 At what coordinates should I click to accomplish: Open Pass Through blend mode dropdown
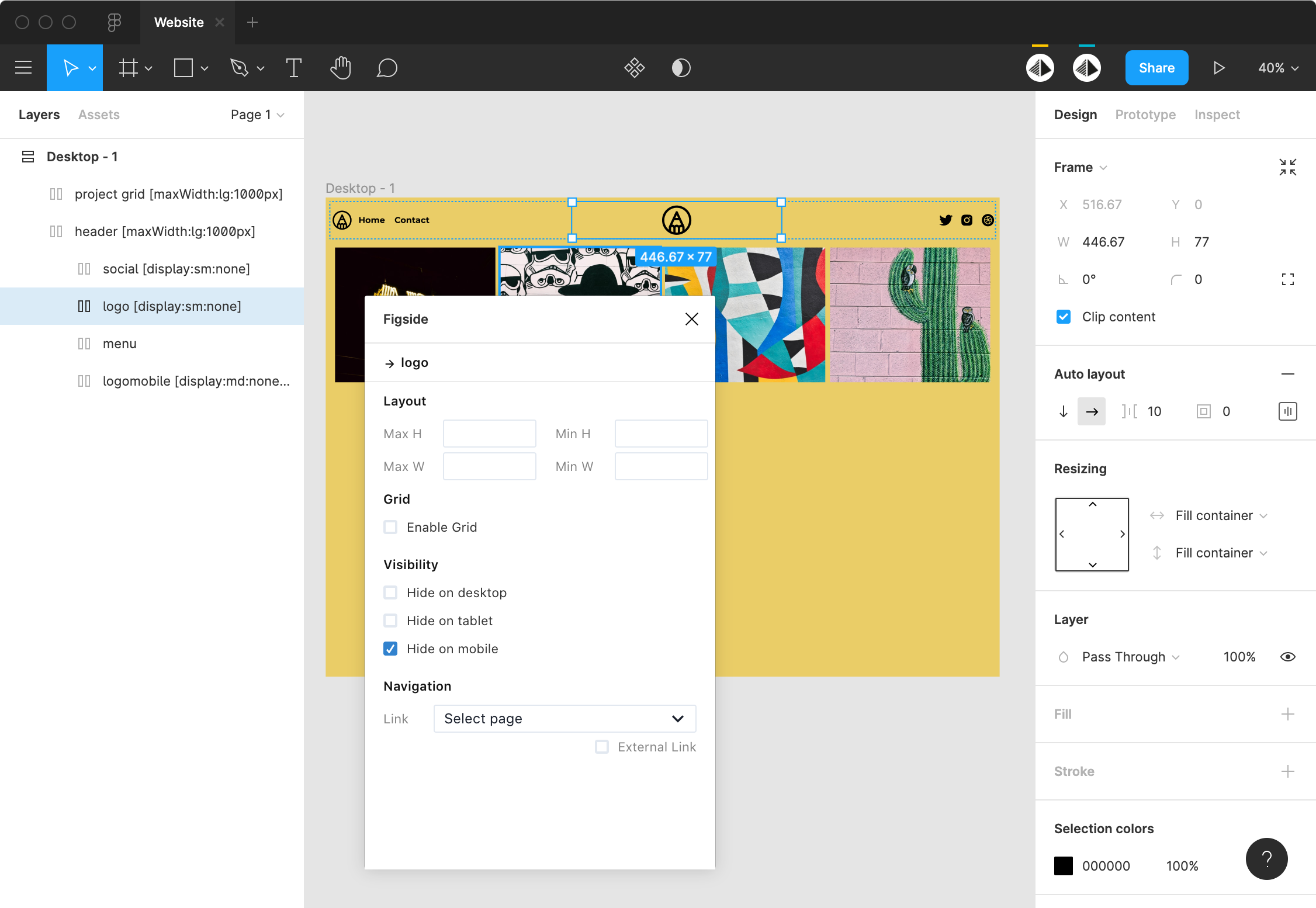coord(1131,657)
